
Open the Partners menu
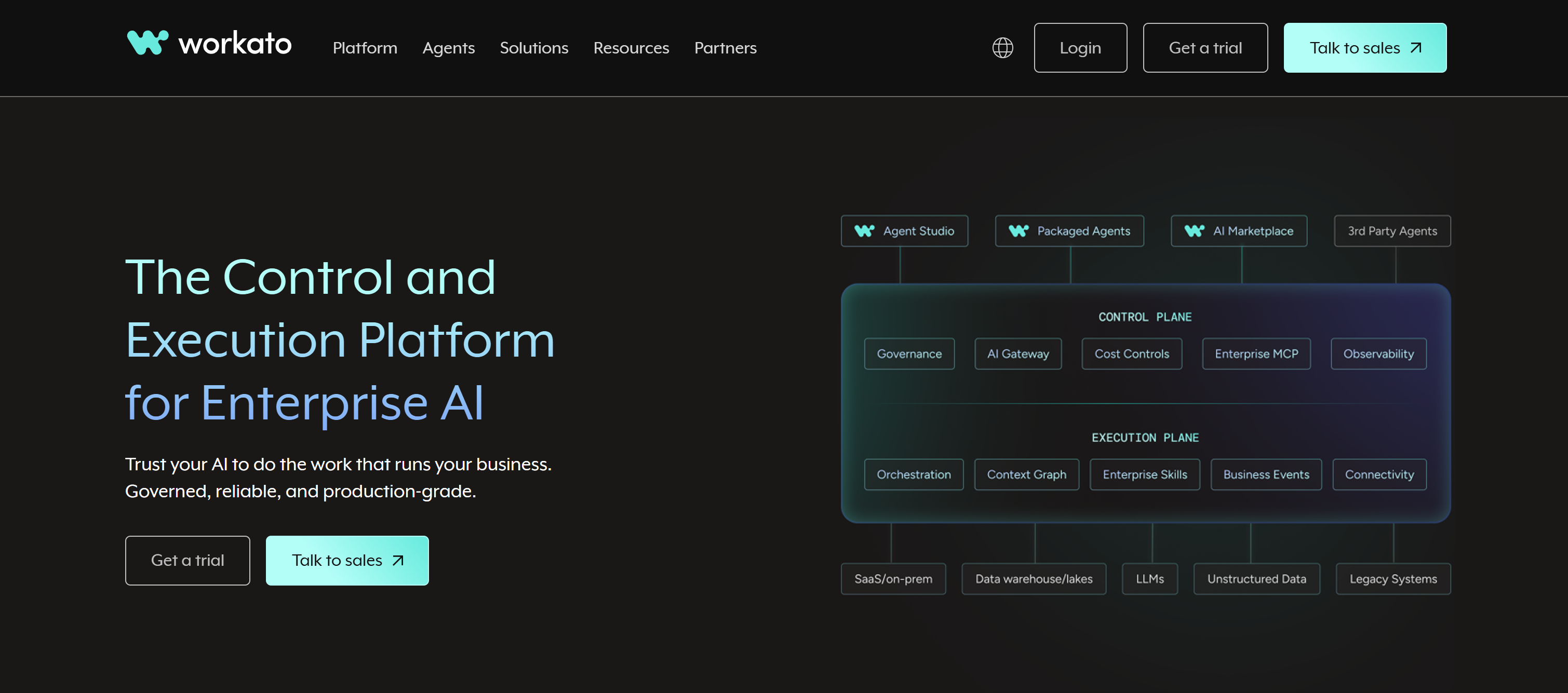(x=726, y=47)
